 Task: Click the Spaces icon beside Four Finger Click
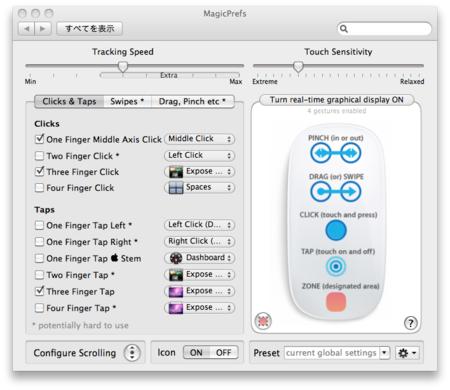tap(176, 188)
